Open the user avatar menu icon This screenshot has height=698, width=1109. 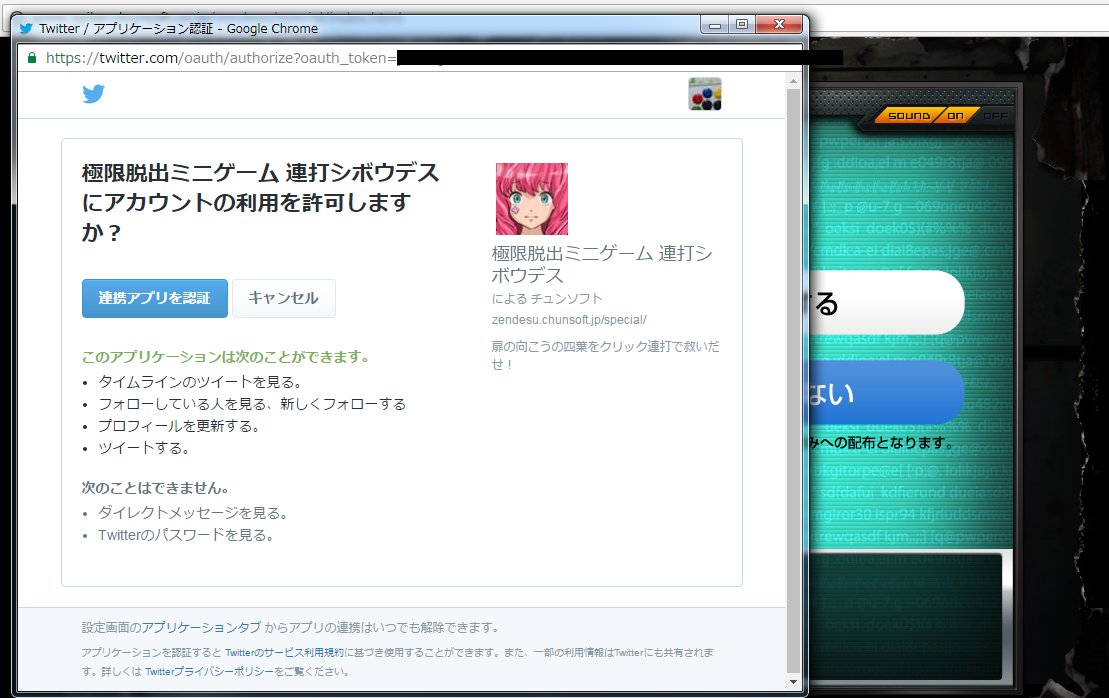coord(704,94)
